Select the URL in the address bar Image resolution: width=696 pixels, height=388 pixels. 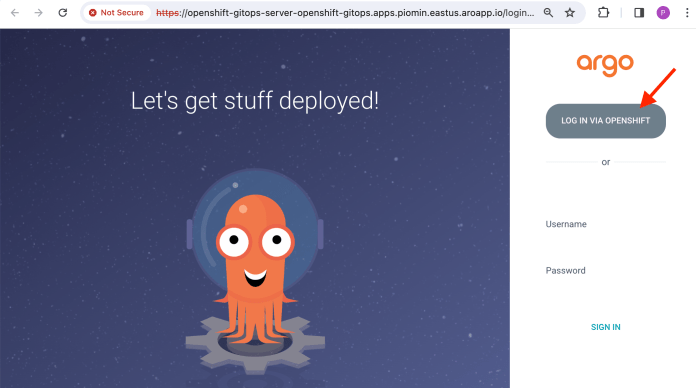coord(345,13)
